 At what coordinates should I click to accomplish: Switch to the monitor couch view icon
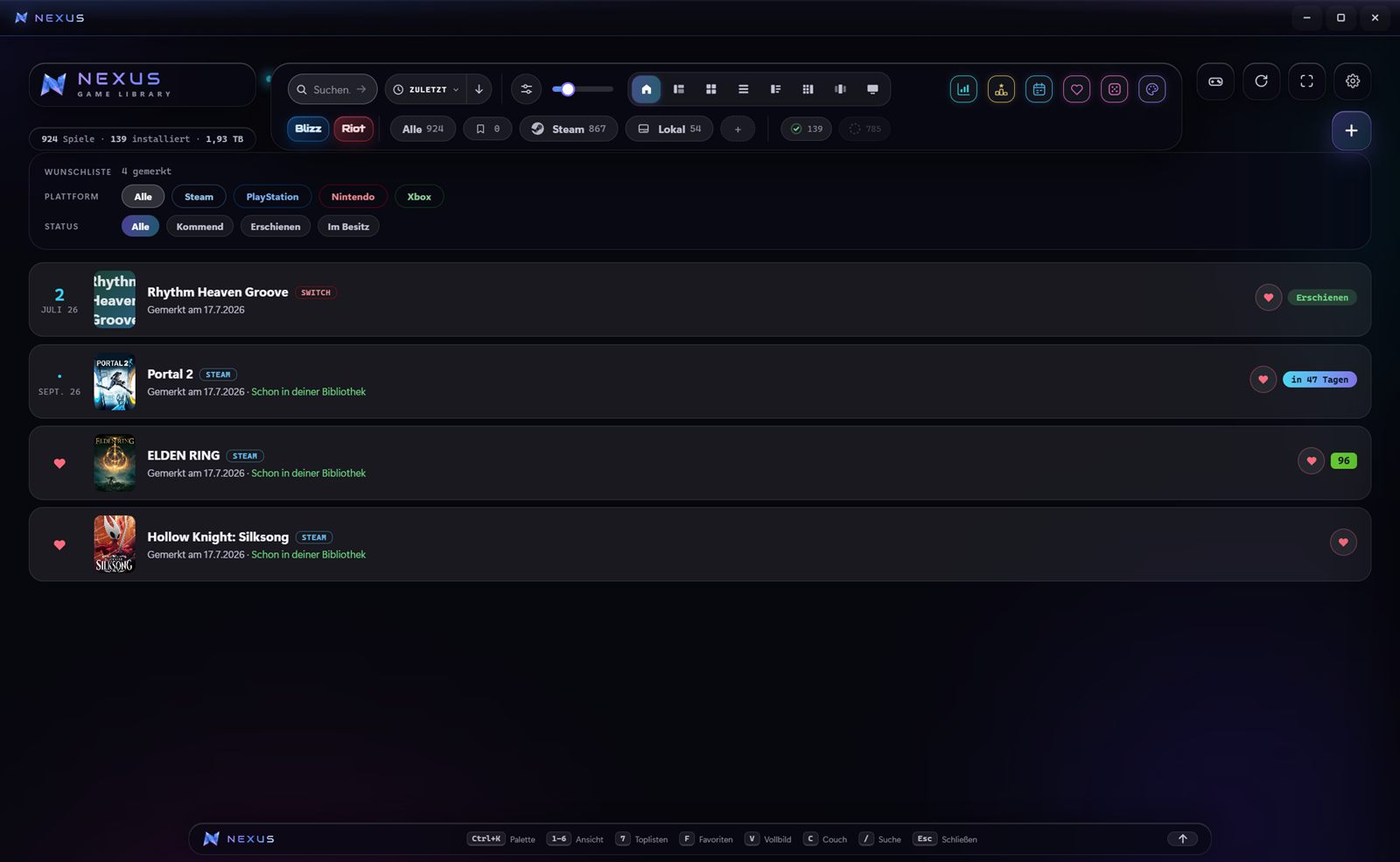(872, 89)
